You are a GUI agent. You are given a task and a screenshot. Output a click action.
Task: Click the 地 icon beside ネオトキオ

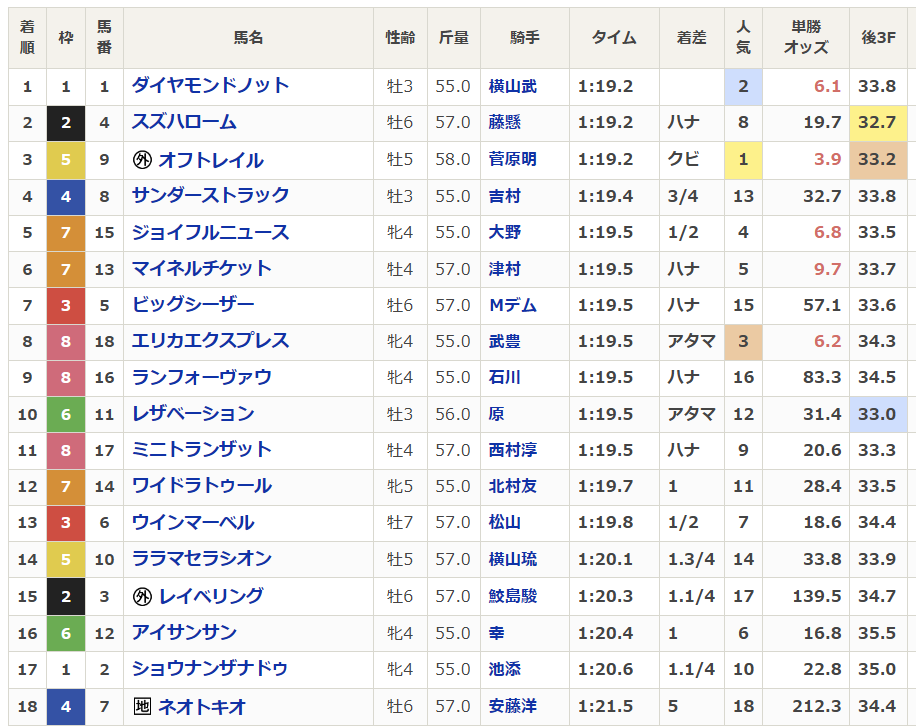pyautogui.click(x=142, y=706)
